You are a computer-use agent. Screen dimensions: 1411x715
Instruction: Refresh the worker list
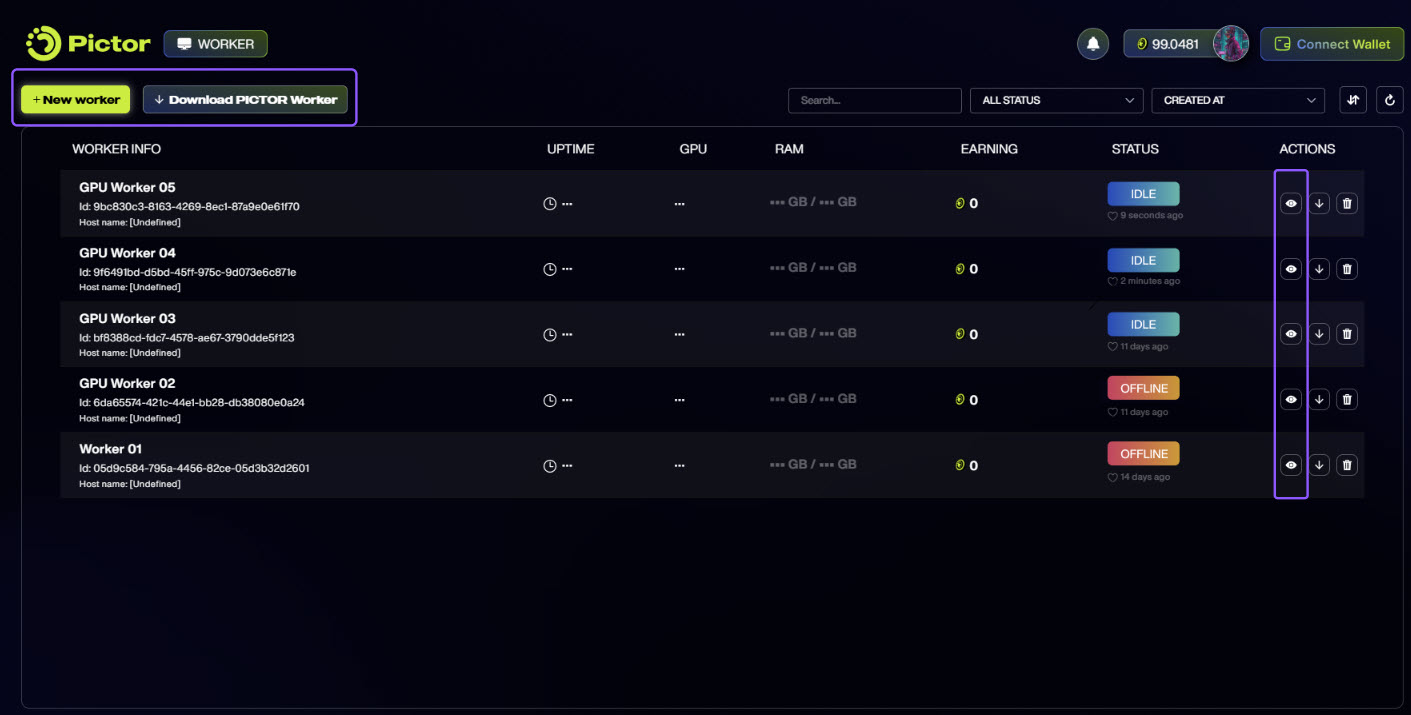(1390, 100)
